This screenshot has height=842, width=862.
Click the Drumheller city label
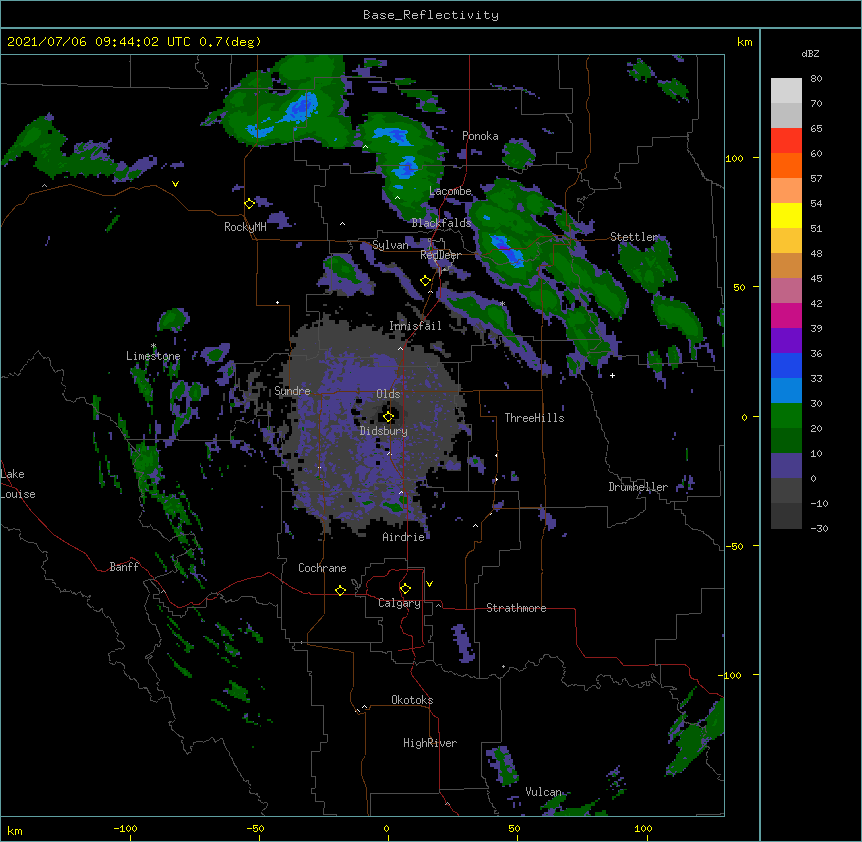coord(638,487)
